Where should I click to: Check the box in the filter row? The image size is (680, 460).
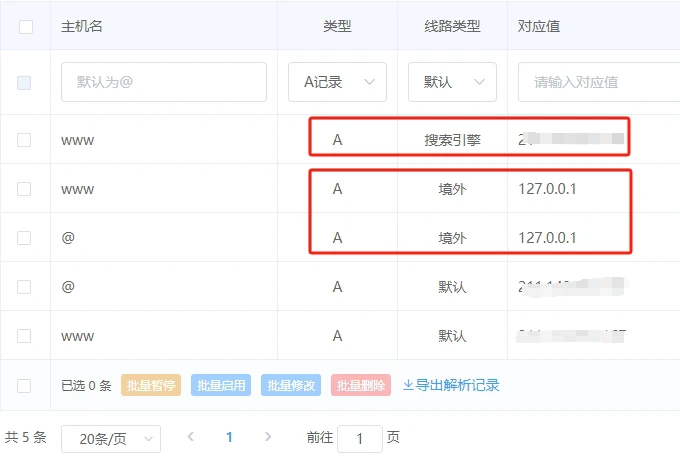(24, 82)
